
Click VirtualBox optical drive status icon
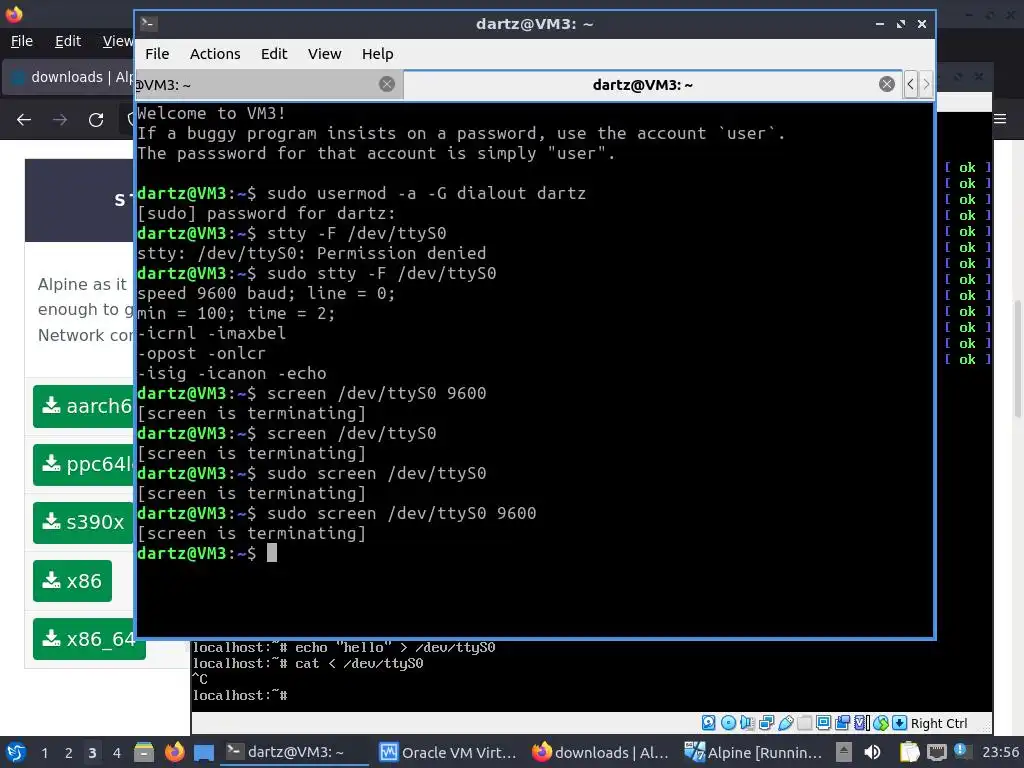coord(728,723)
